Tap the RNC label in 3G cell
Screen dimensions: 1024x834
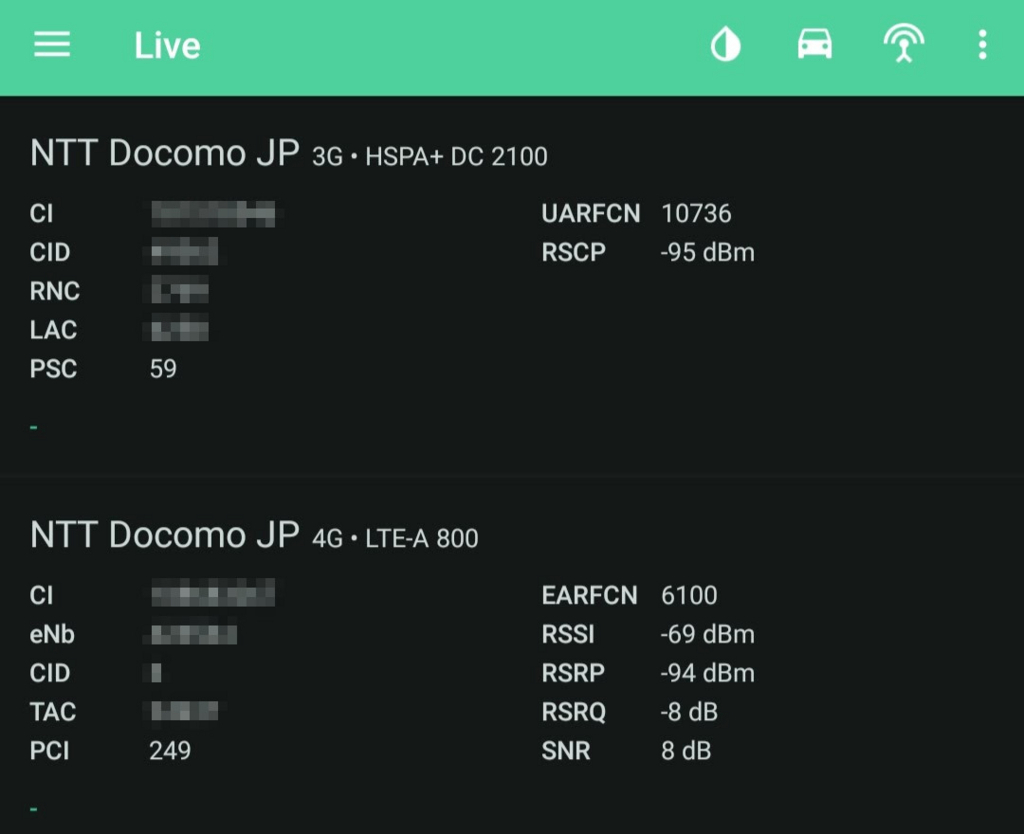[55, 291]
